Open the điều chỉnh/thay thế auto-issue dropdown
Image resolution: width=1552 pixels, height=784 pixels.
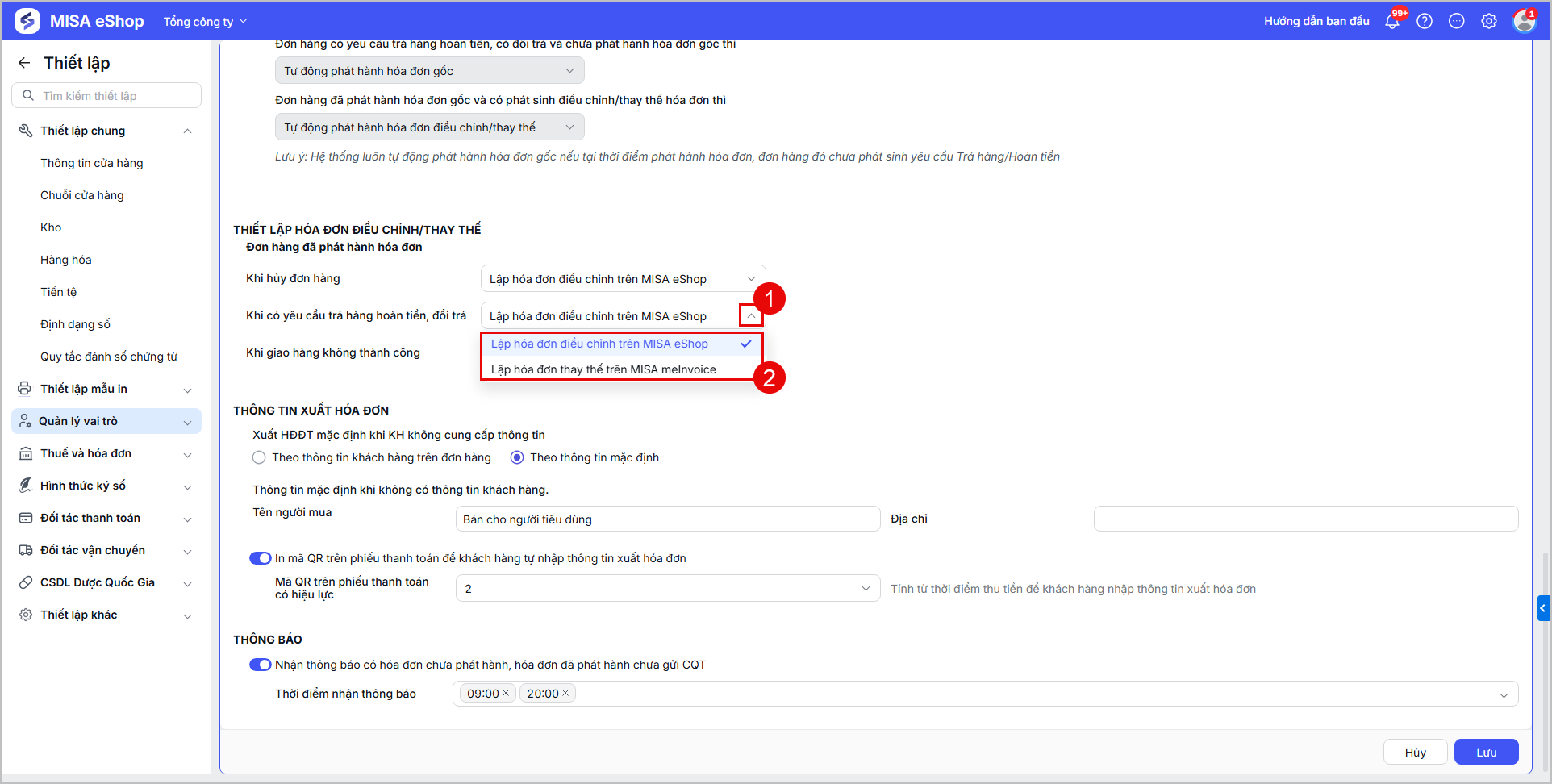(x=429, y=127)
